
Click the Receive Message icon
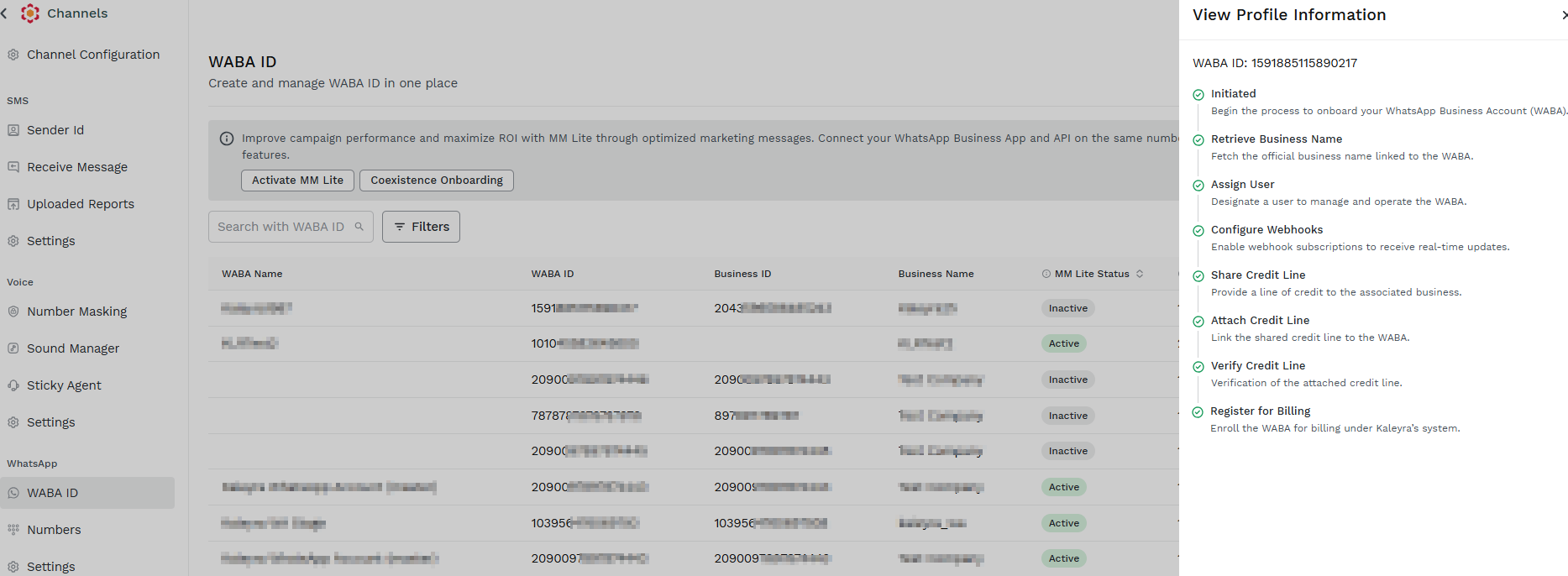[x=13, y=167]
